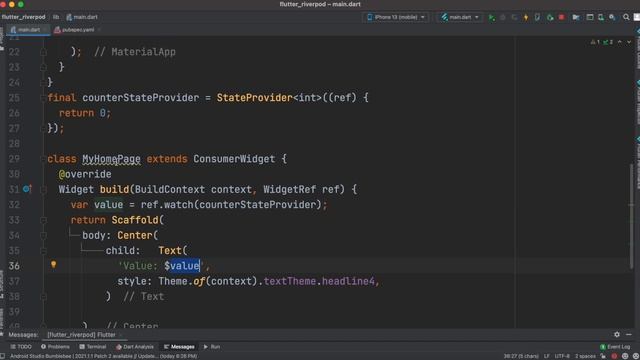Select the Messages tool window tab

(x=179, y=347)
